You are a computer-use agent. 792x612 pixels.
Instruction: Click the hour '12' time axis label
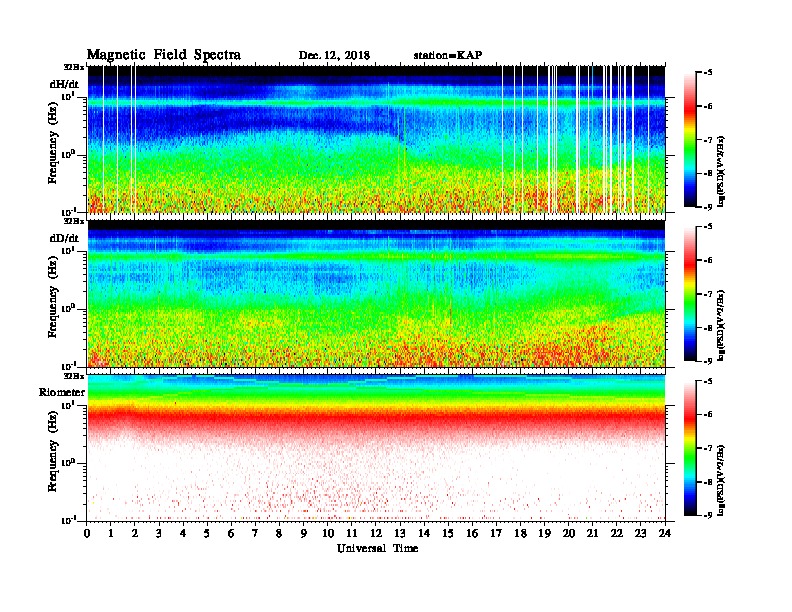point(376,533)
